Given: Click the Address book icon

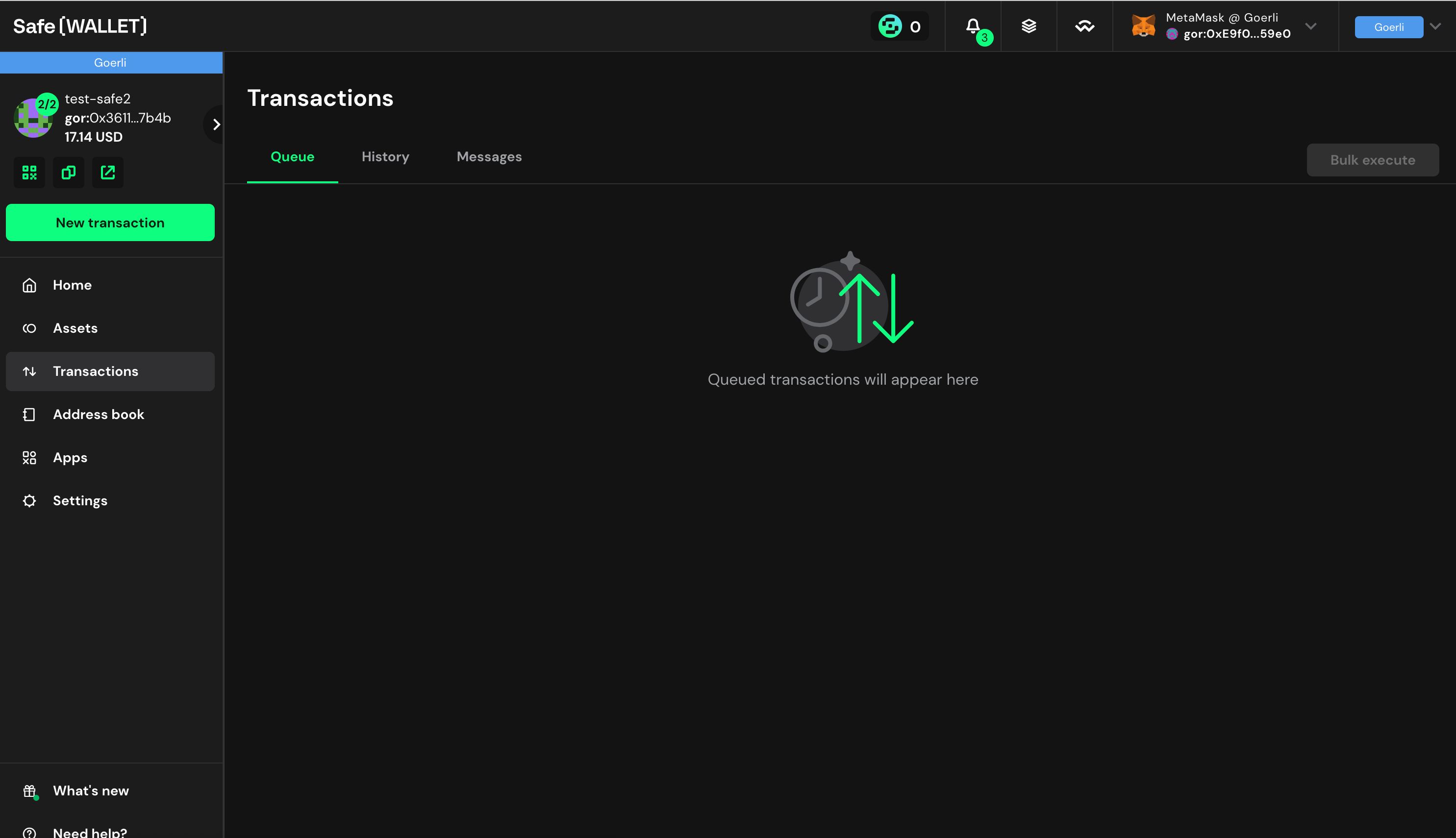Looking at the screenshot, I should [x=29, y=415].
